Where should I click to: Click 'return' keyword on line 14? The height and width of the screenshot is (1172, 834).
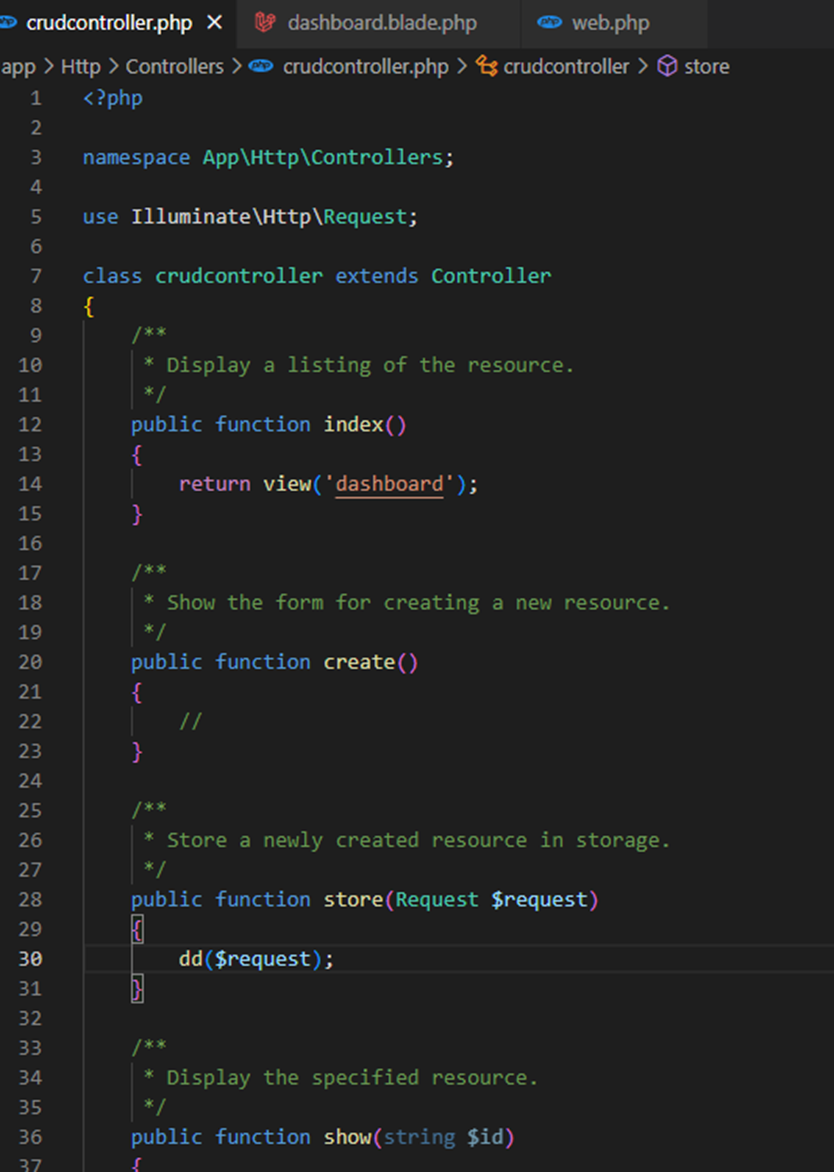[x=214, y=484]
